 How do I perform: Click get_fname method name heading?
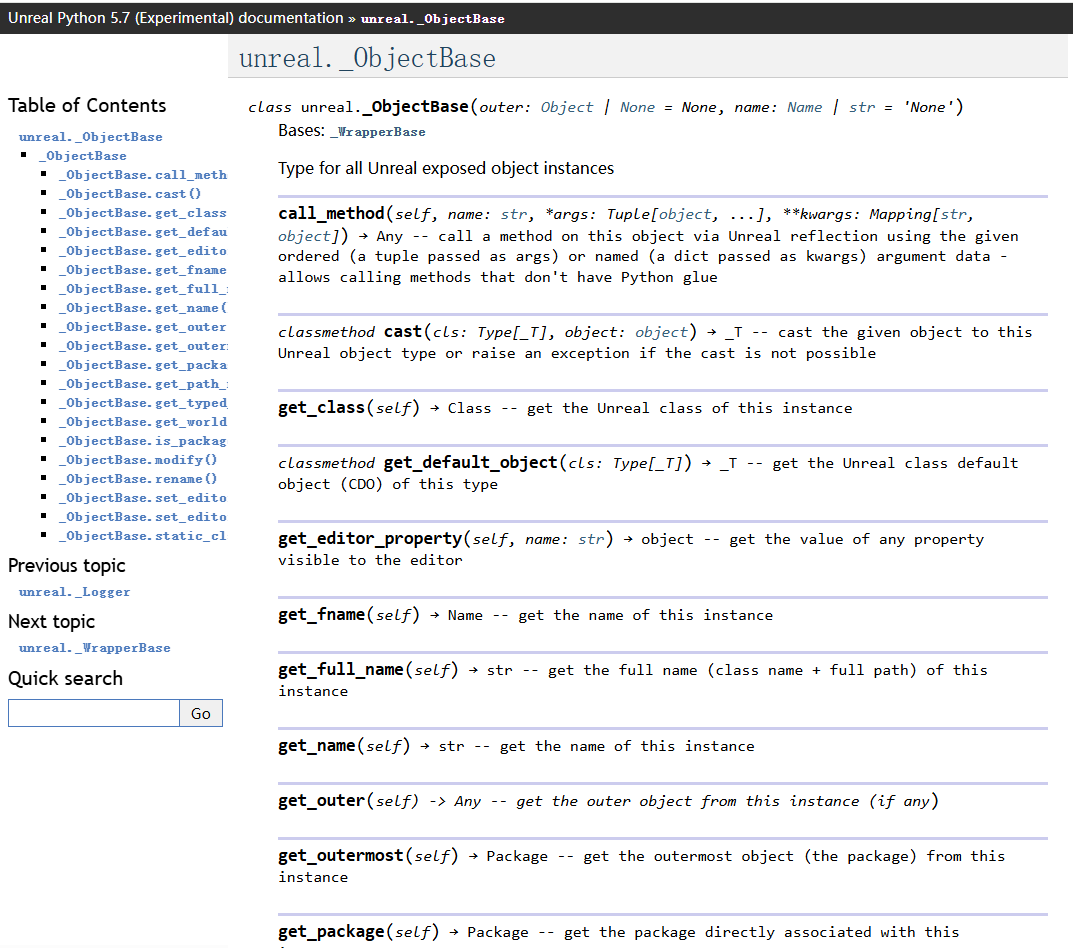321,615
